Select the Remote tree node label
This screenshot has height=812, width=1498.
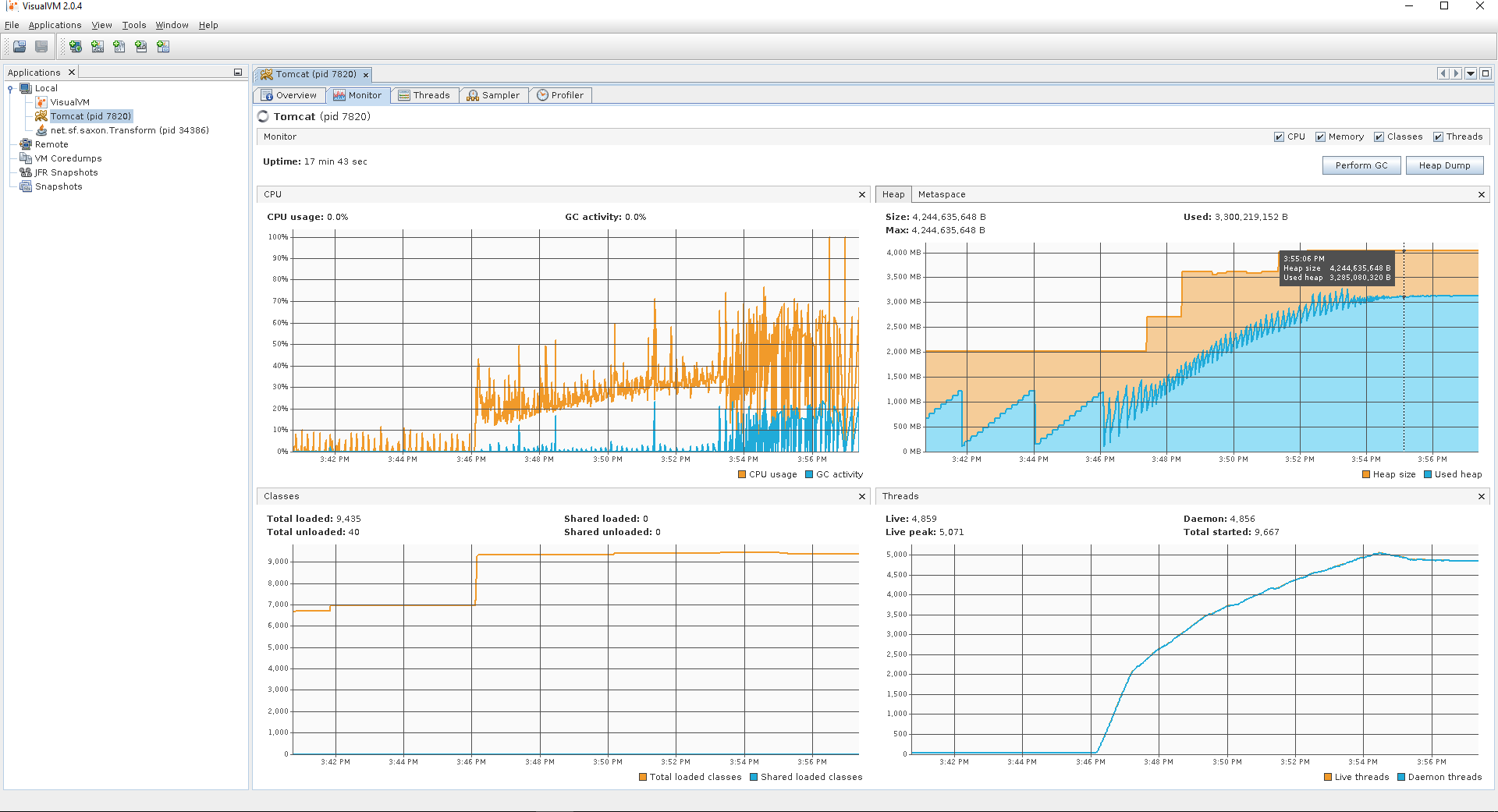[51, 144]
